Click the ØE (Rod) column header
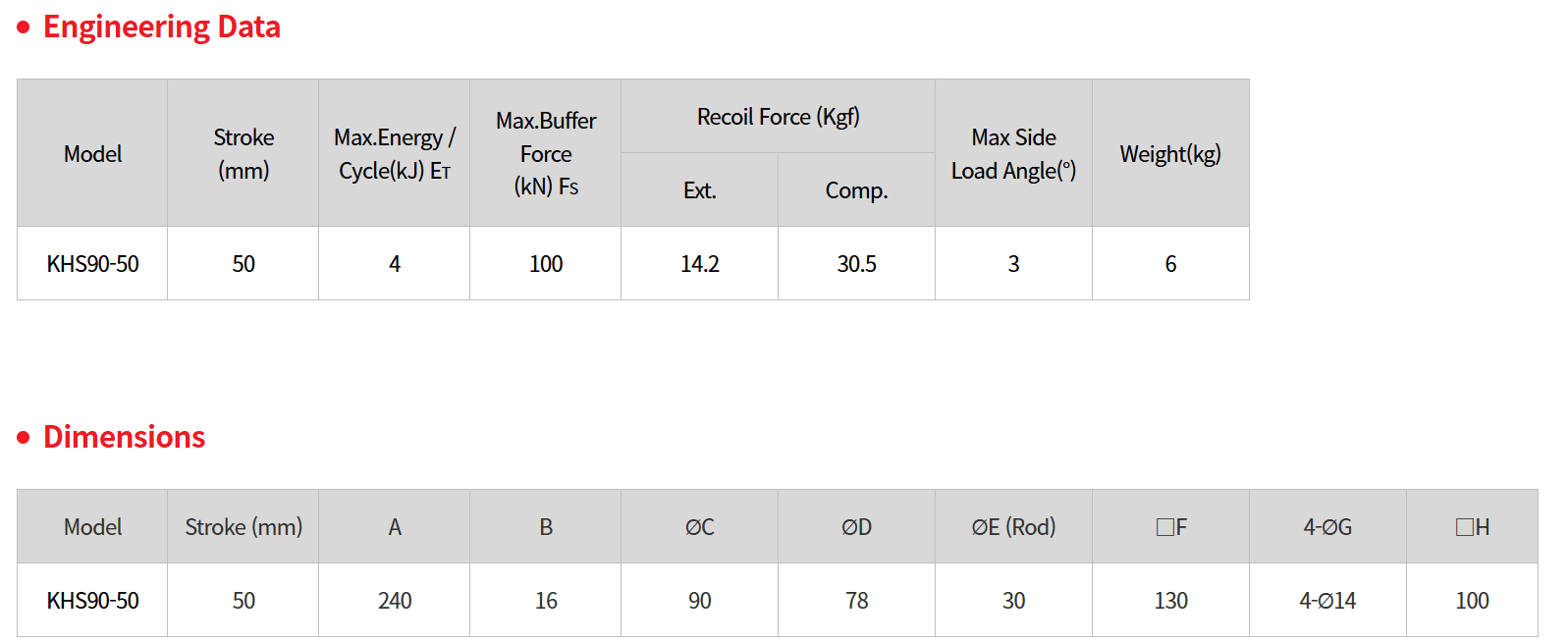This screenshot has width=1568, height=643. pos(1014,527)
